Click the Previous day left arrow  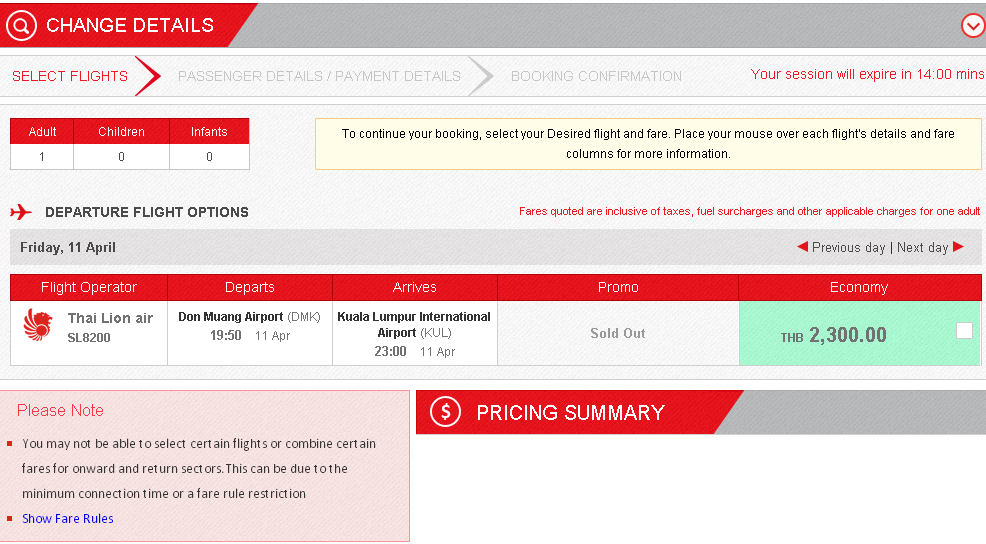[x=802, y=247]
